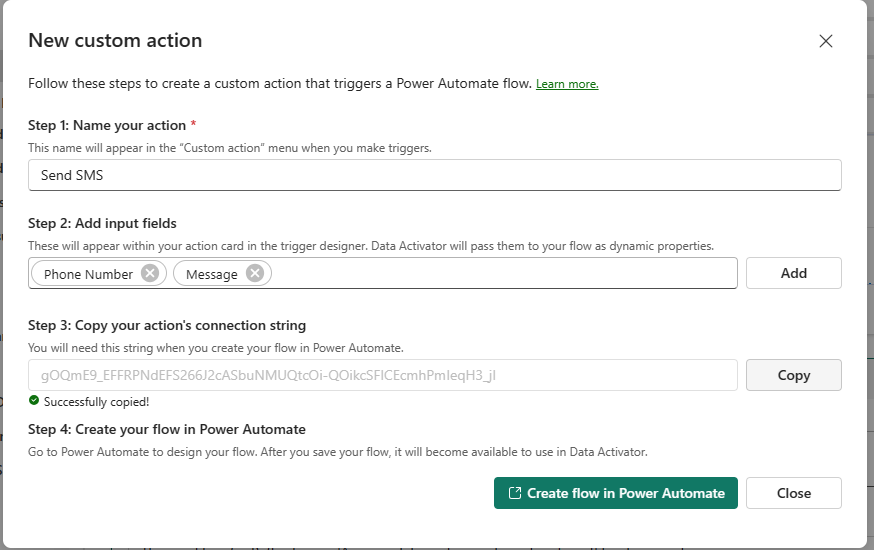Click the New custom action heading
Viewport: 874px width, 550px height.
click(115, 41)
